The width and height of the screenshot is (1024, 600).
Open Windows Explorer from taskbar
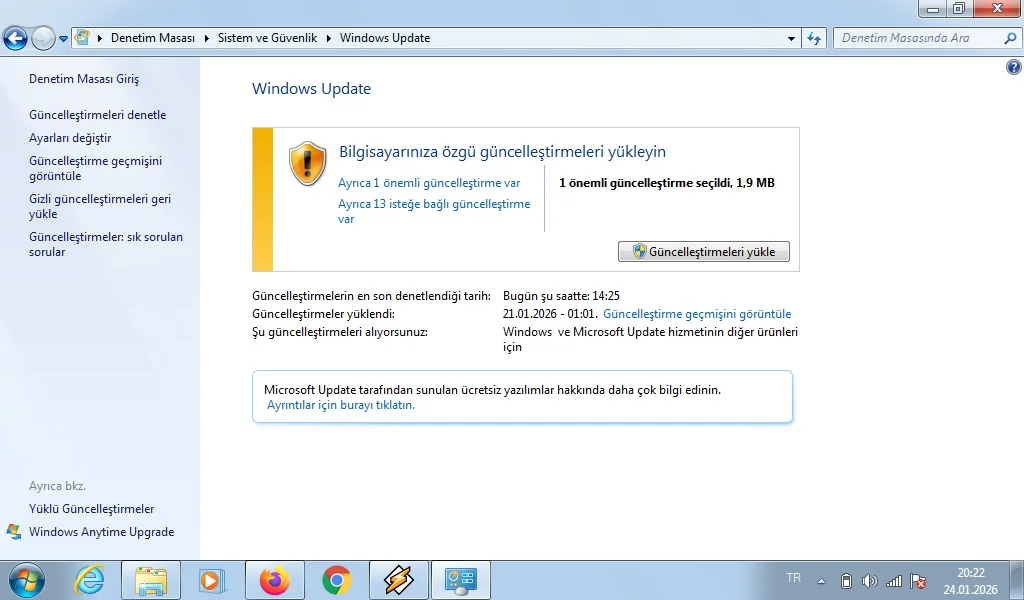click(x=151, y=580)
